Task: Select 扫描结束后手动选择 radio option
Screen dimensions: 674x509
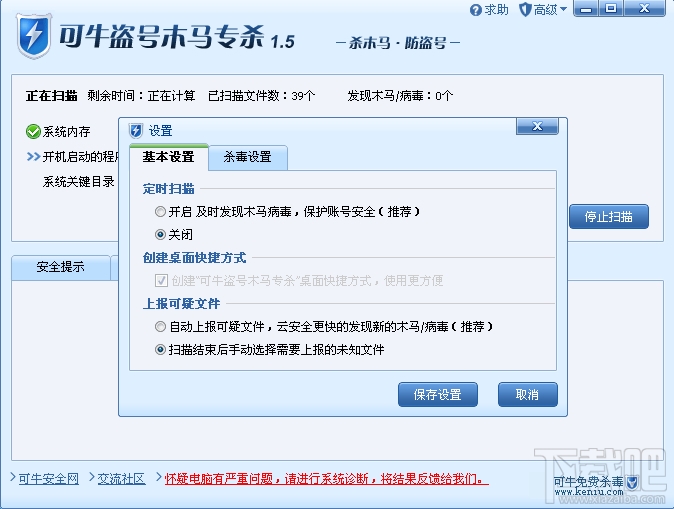Action: (x=160, y=350)
